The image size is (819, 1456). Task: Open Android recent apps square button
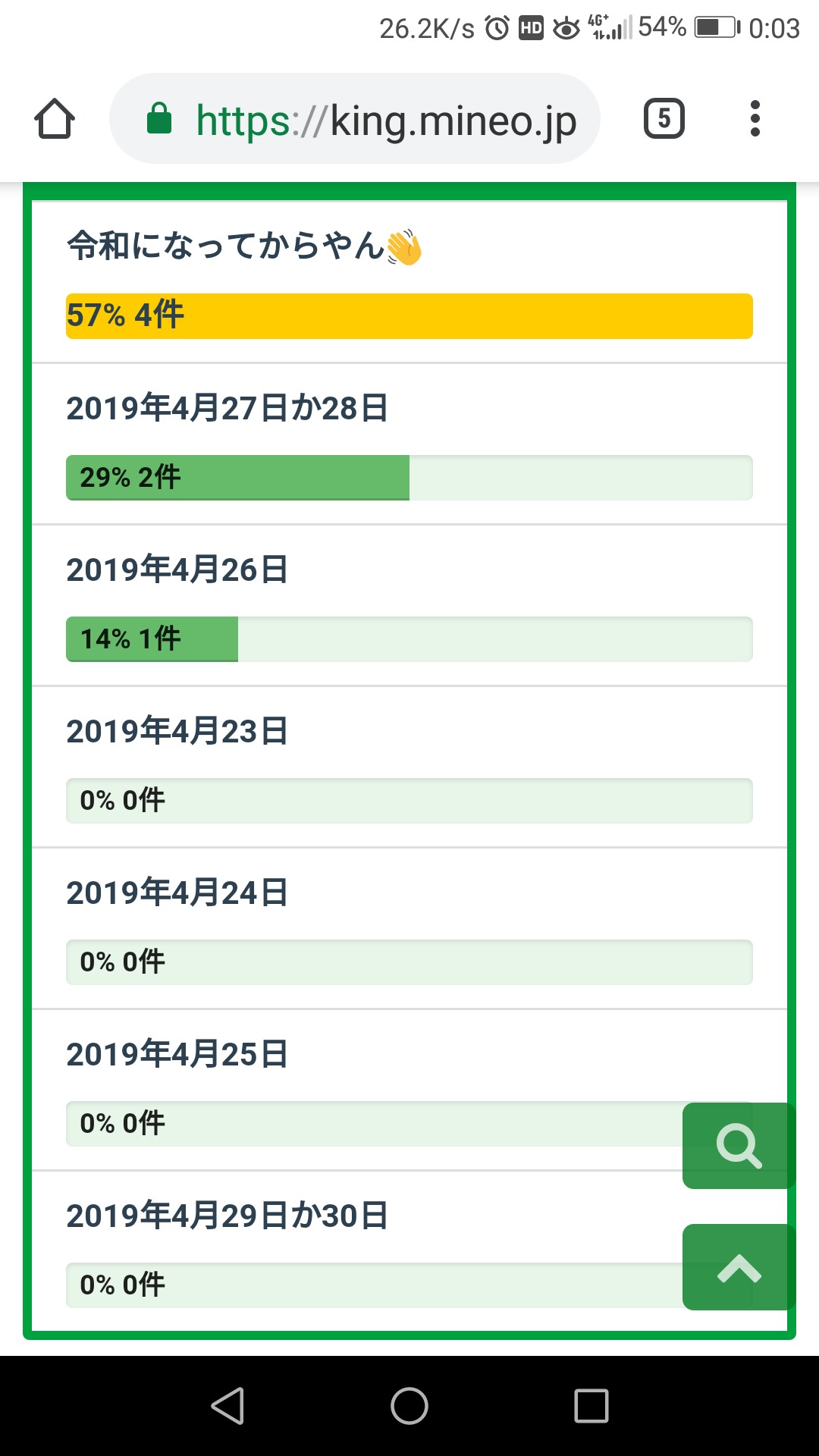point(591,1406)
